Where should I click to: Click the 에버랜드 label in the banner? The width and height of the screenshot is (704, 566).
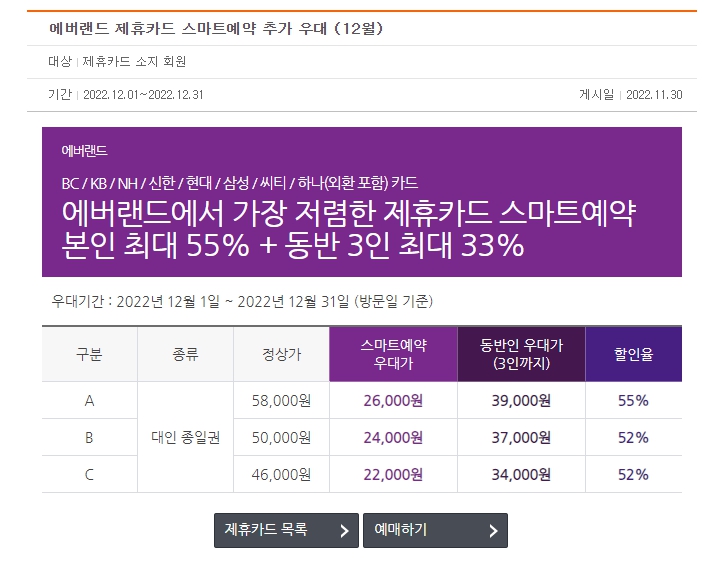84,151
